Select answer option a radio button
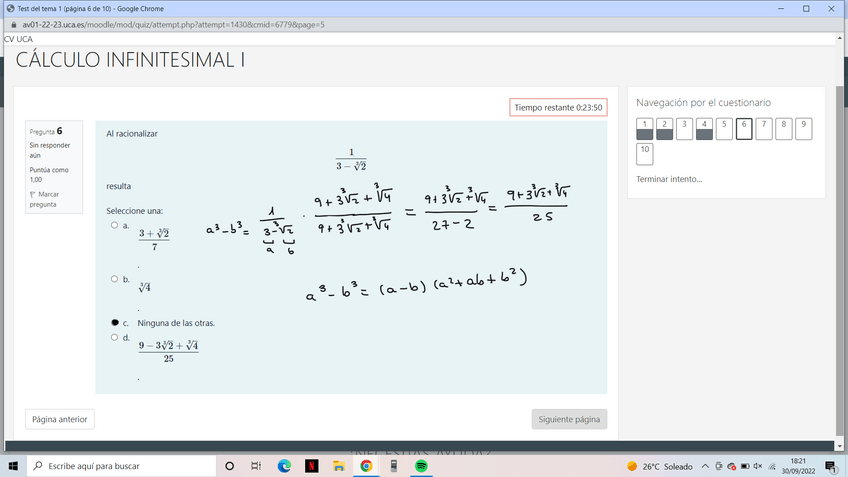Screen dimensions: 848x477 [114, 226]
